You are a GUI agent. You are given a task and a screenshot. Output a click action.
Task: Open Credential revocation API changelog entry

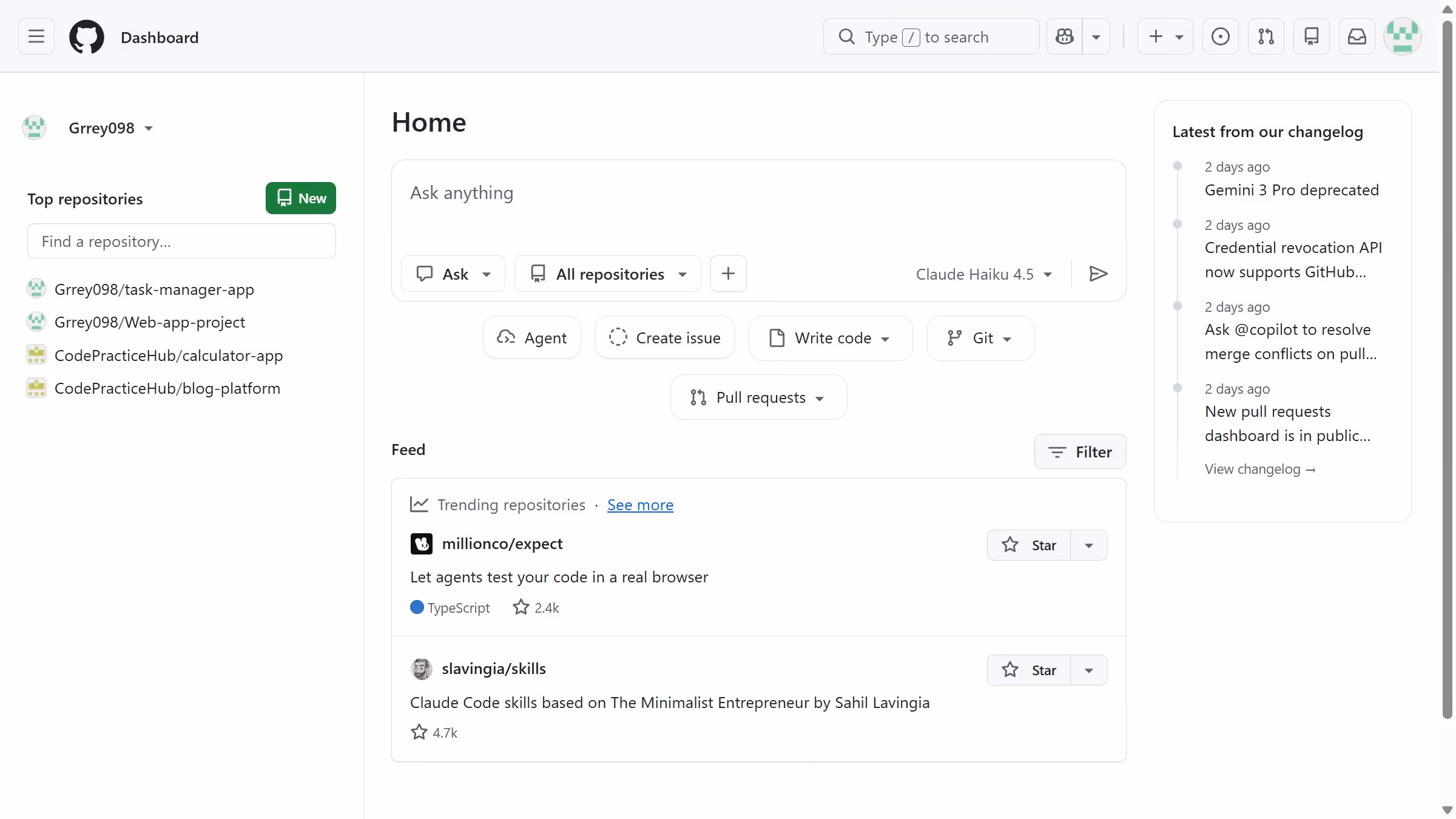tap(1293, 260)
